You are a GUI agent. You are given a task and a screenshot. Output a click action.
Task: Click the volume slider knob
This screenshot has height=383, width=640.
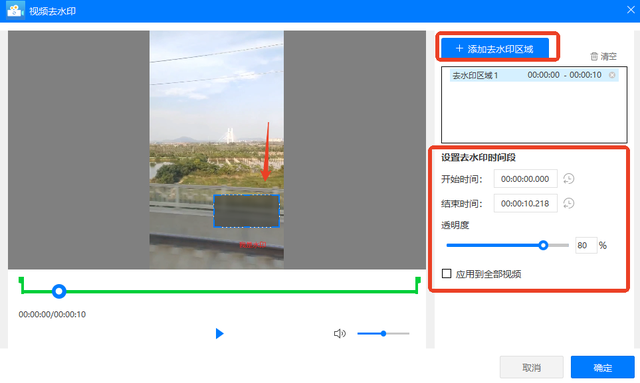(383, 334)
